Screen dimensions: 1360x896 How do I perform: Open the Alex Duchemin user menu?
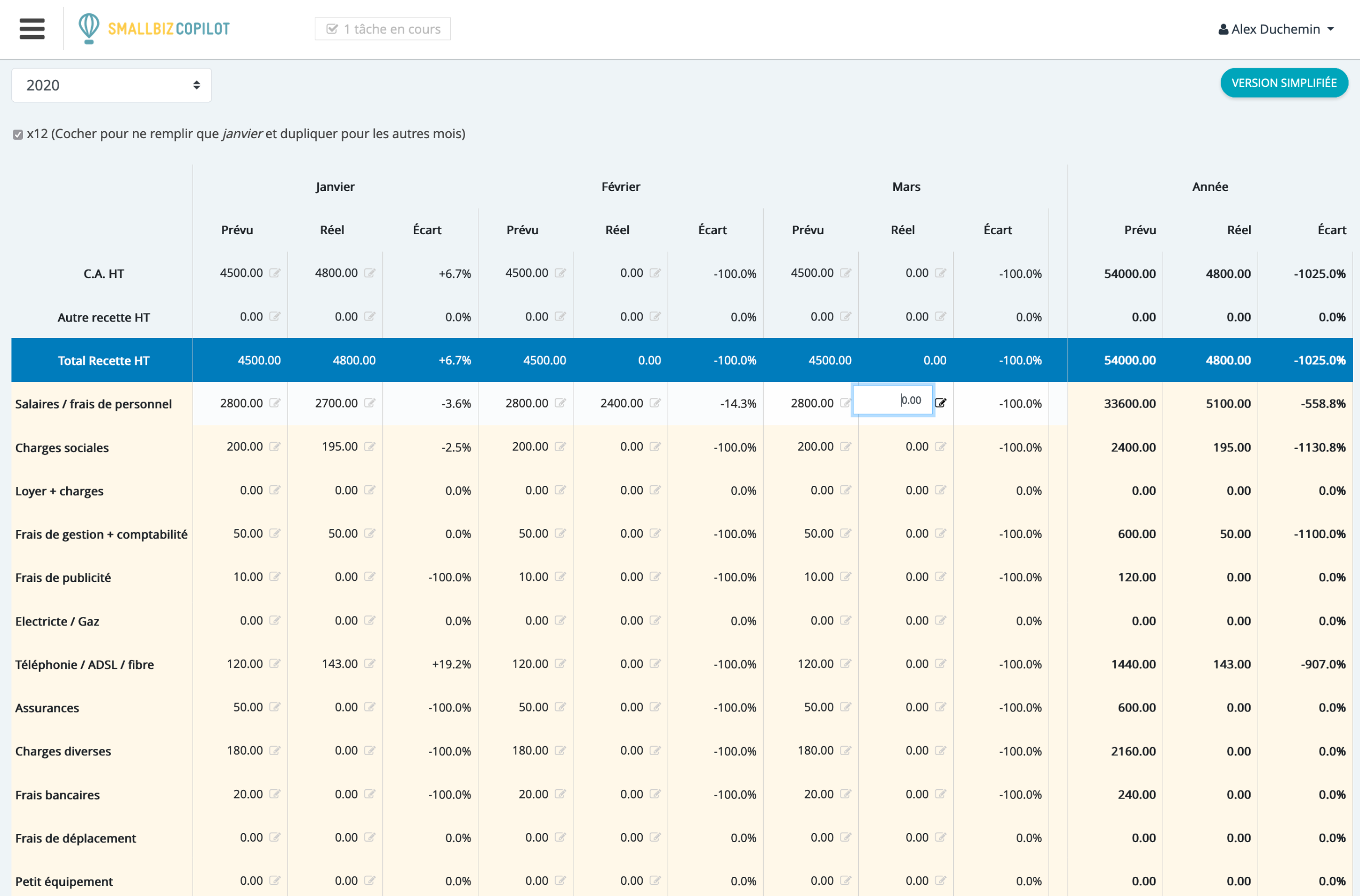pyautogui.click(x=1275, y=29)
